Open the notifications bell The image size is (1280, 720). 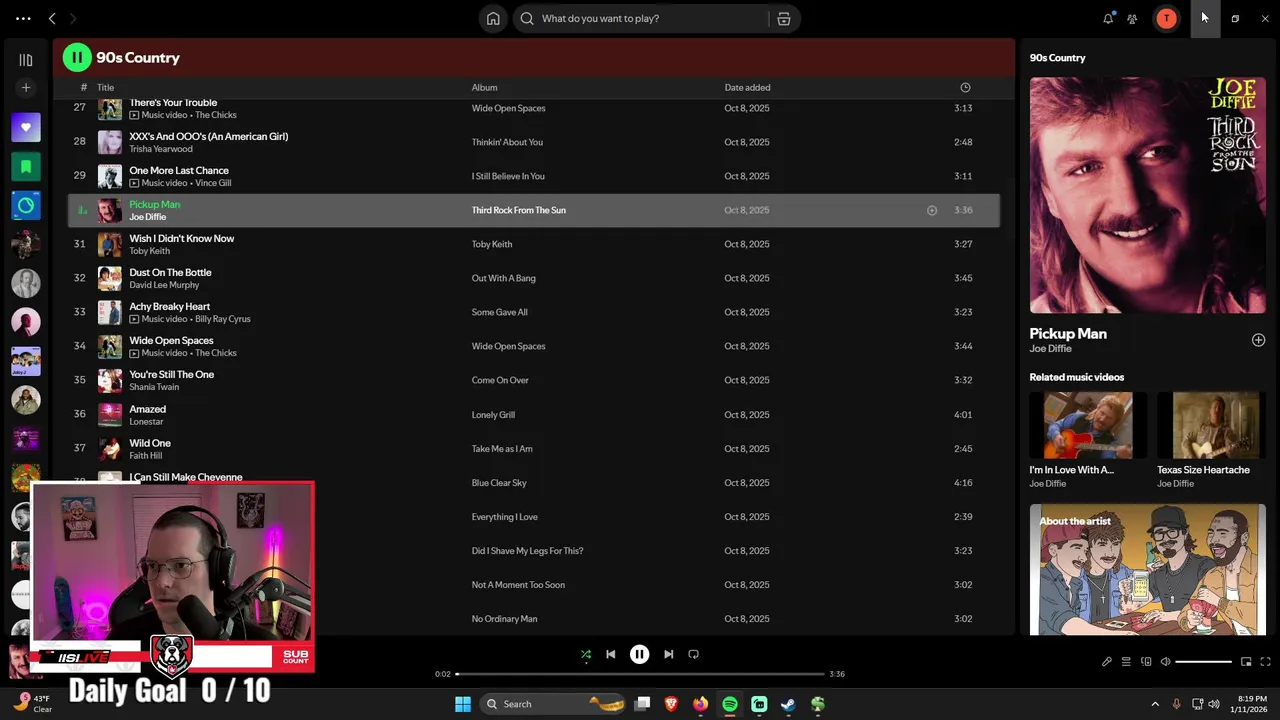coord(1108,18)
